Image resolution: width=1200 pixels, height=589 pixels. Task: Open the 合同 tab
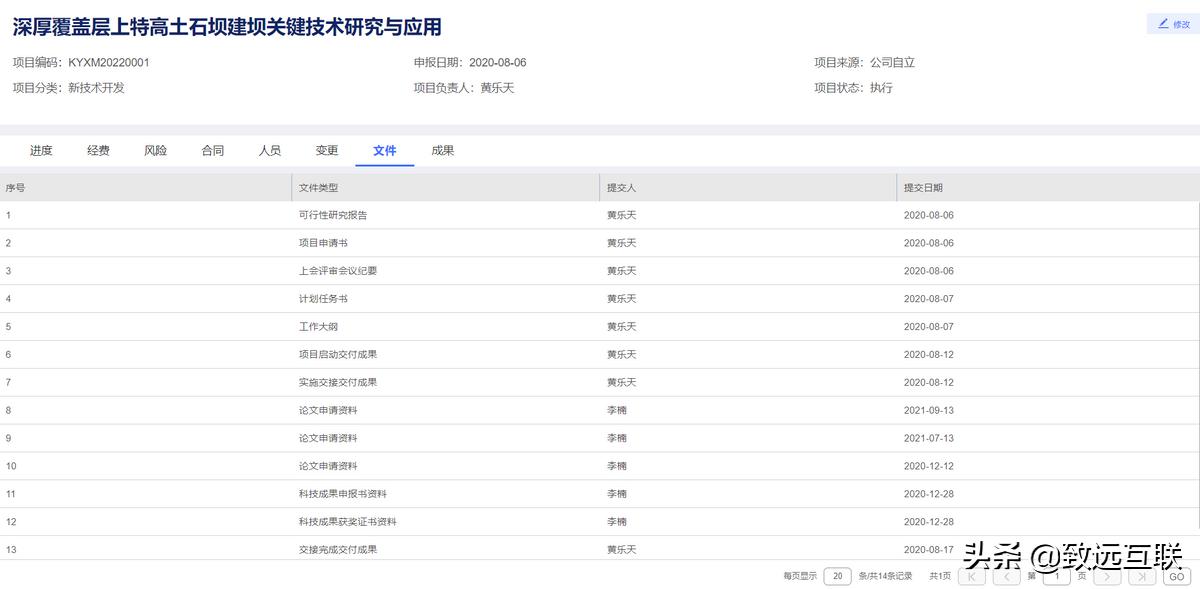[212, 150]
